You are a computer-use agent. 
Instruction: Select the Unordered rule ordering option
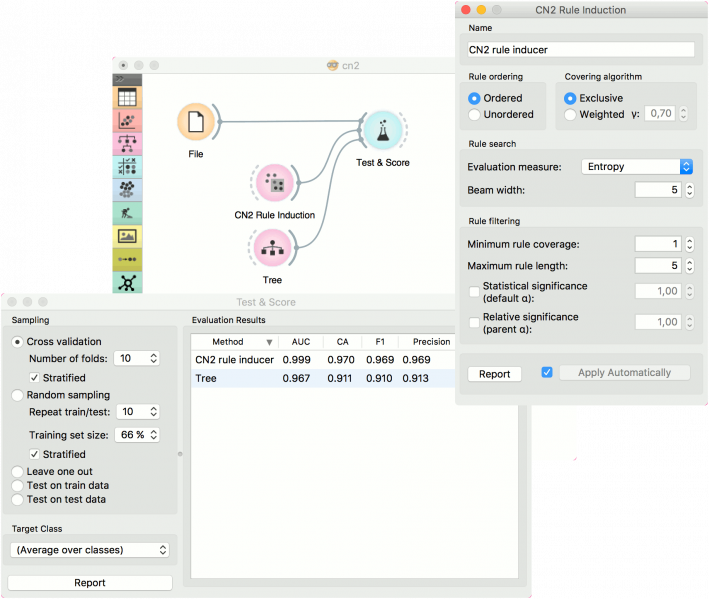click(475, 114)
